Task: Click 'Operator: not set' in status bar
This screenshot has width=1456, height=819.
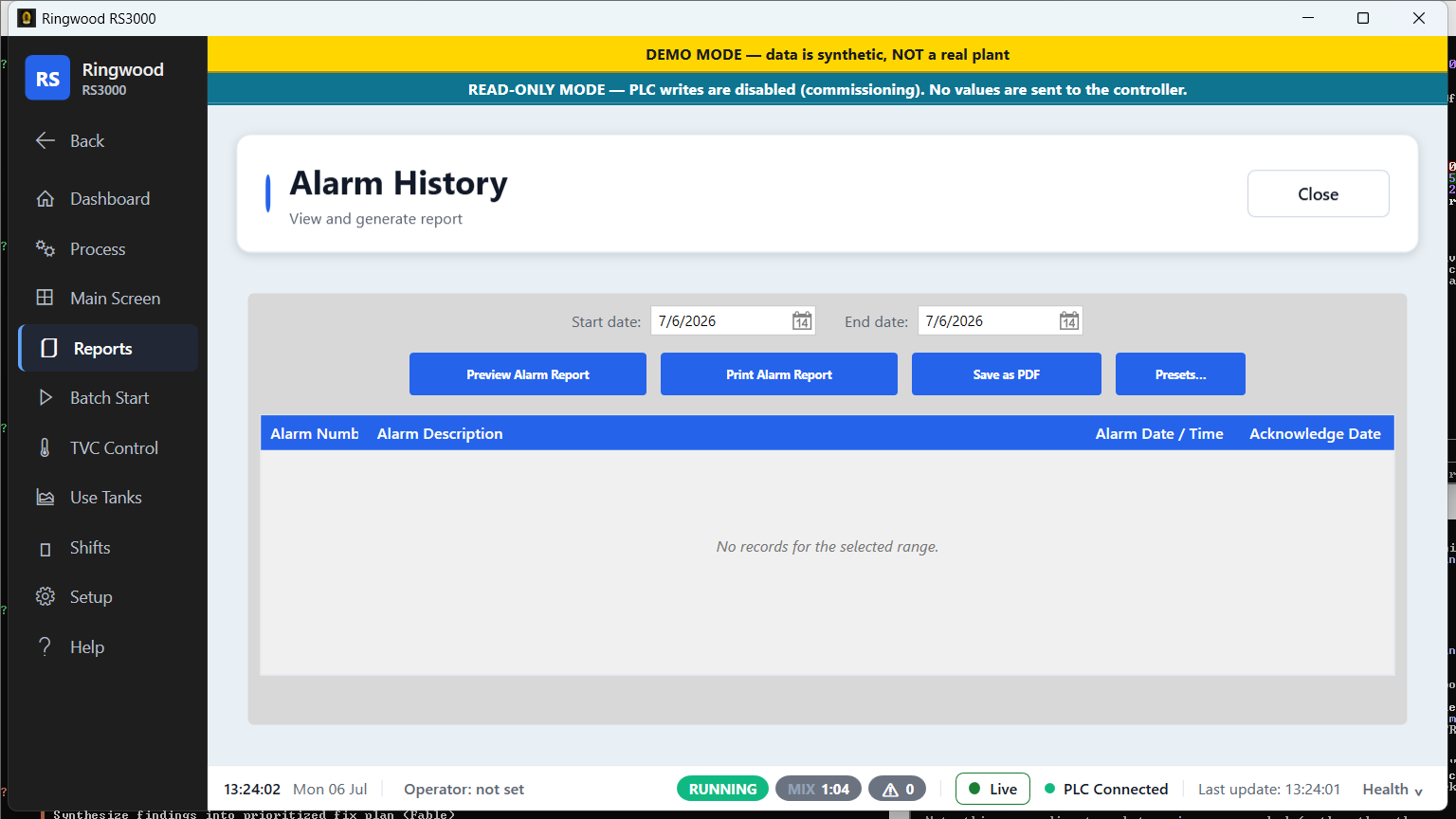Action: 464,790
